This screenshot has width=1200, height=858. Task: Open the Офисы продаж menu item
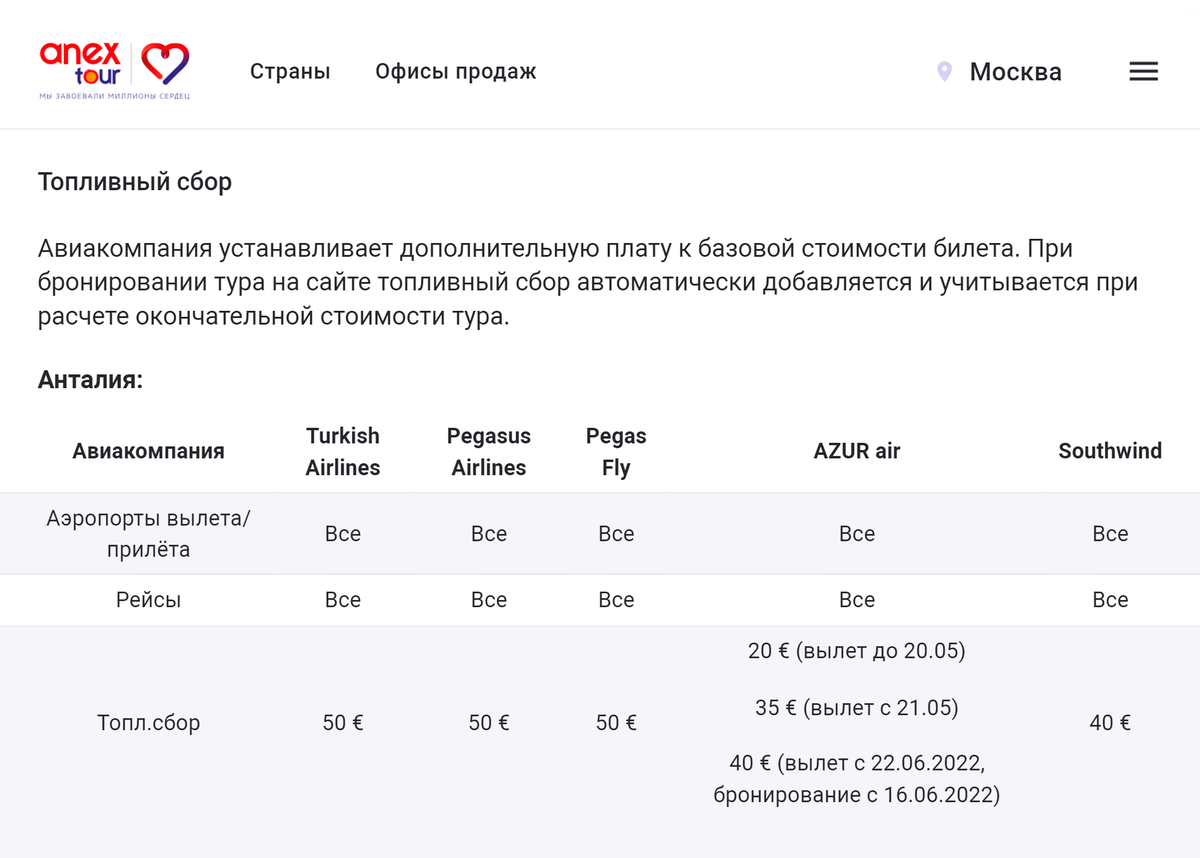point(456,72)
